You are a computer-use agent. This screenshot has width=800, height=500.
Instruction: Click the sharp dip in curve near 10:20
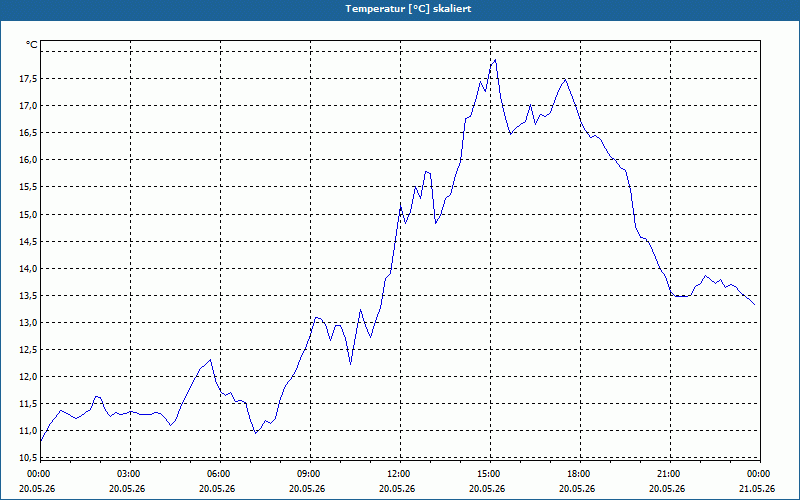351,364
